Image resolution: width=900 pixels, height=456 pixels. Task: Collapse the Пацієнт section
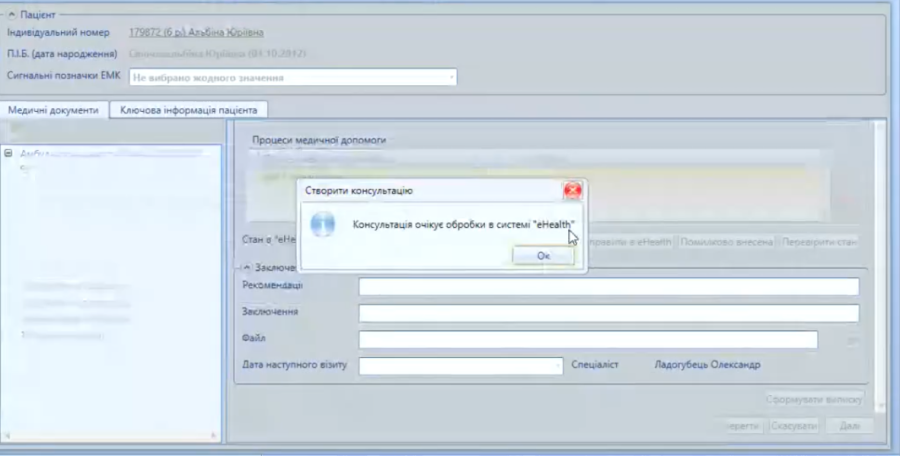click(x=11, y=15)
